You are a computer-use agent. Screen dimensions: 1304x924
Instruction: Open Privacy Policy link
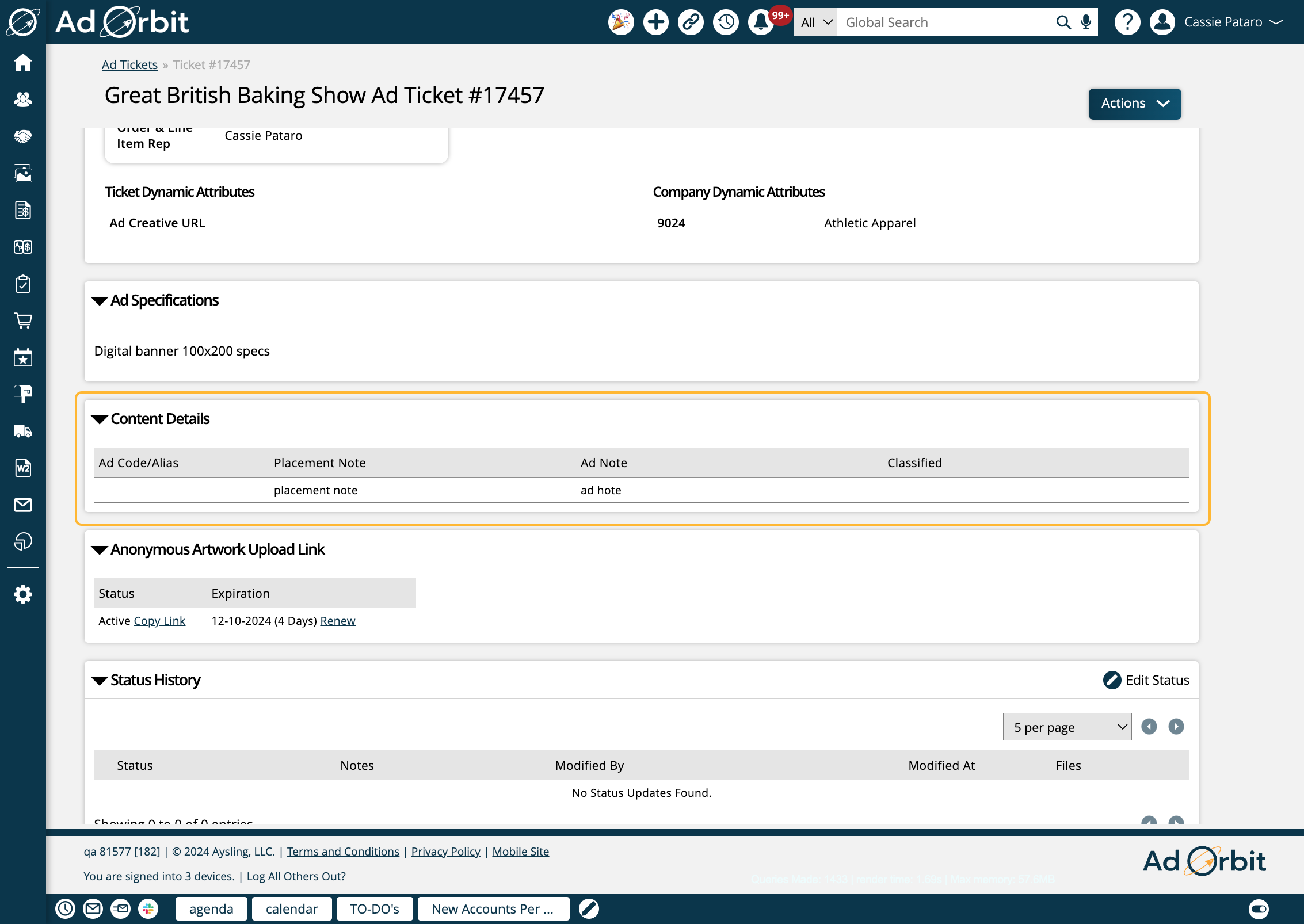[445, 852]
